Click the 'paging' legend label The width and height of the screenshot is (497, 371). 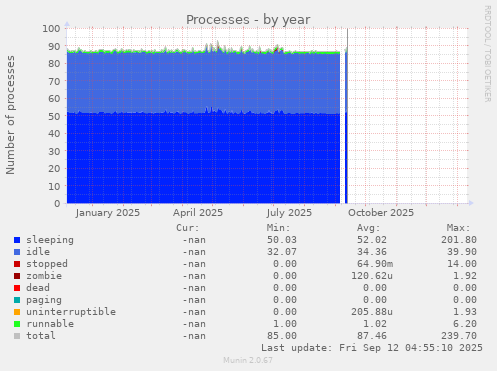click(44, 300)
